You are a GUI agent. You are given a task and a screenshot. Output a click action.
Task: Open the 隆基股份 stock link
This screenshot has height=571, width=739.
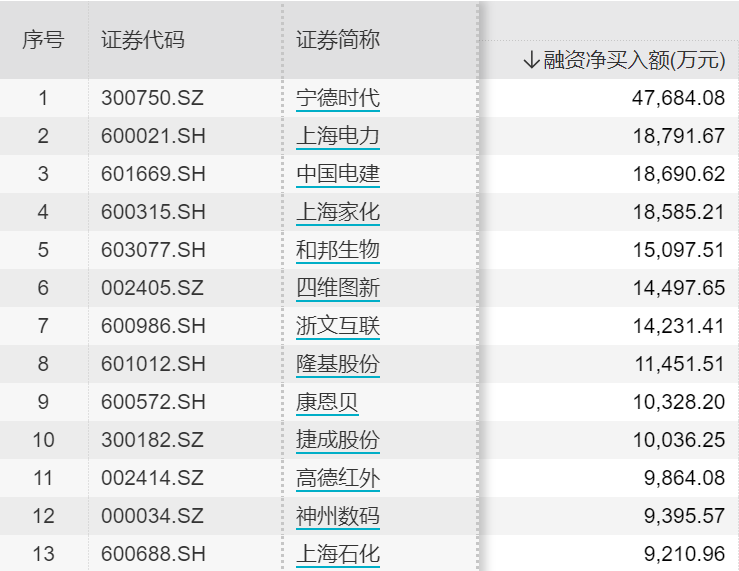tap(338, 364)
